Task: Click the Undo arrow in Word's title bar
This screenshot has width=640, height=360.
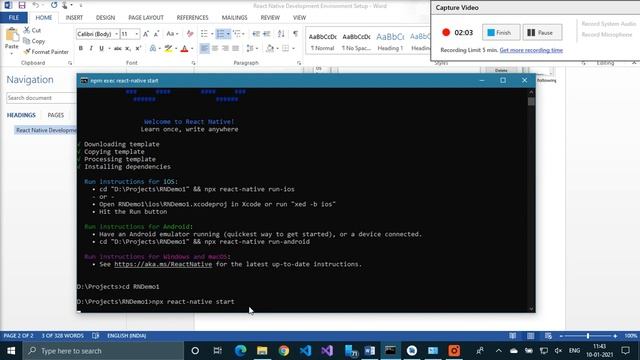Action: pyautogui.click(x=36, y=5)
